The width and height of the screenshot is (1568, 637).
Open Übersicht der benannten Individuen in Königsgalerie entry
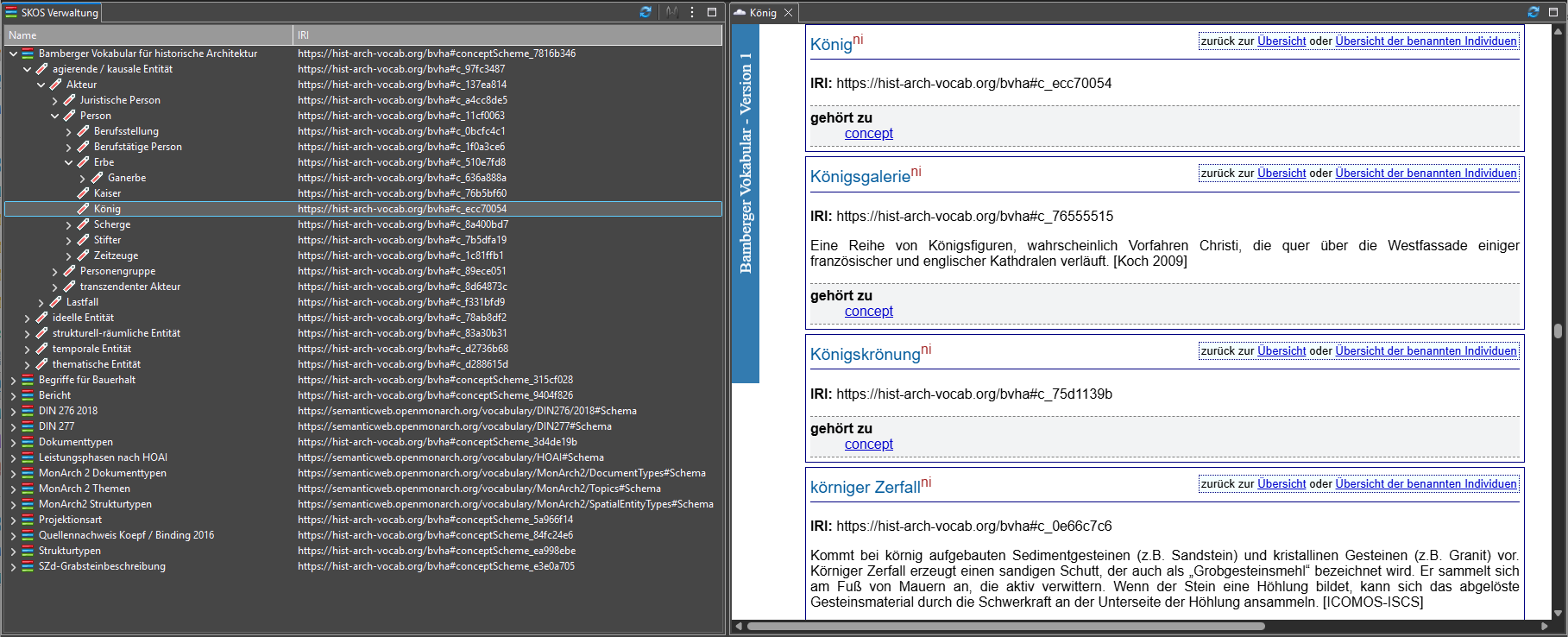pos(1426,173)
